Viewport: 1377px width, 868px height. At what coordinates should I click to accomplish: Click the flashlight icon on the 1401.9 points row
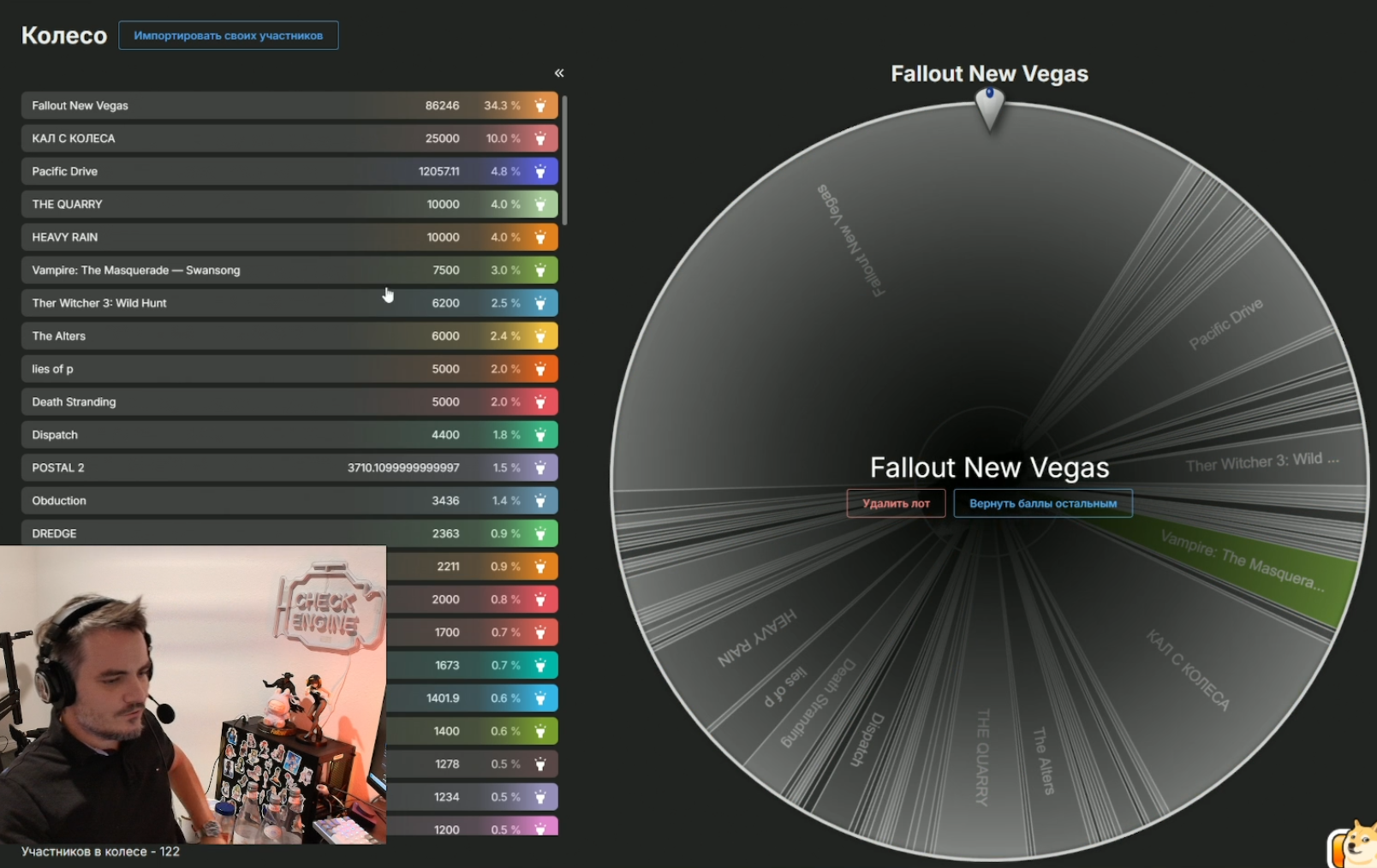coord(540,699)
